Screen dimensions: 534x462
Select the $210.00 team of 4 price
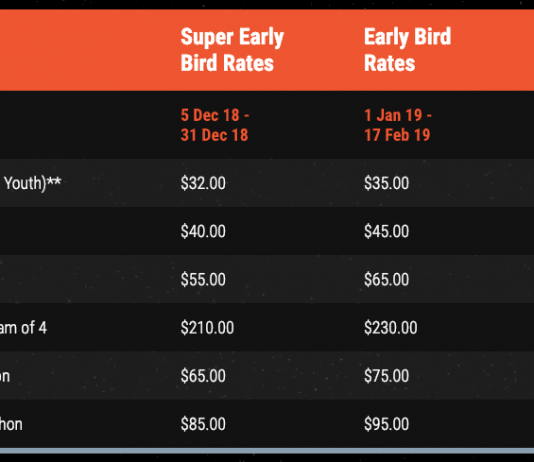207,328
